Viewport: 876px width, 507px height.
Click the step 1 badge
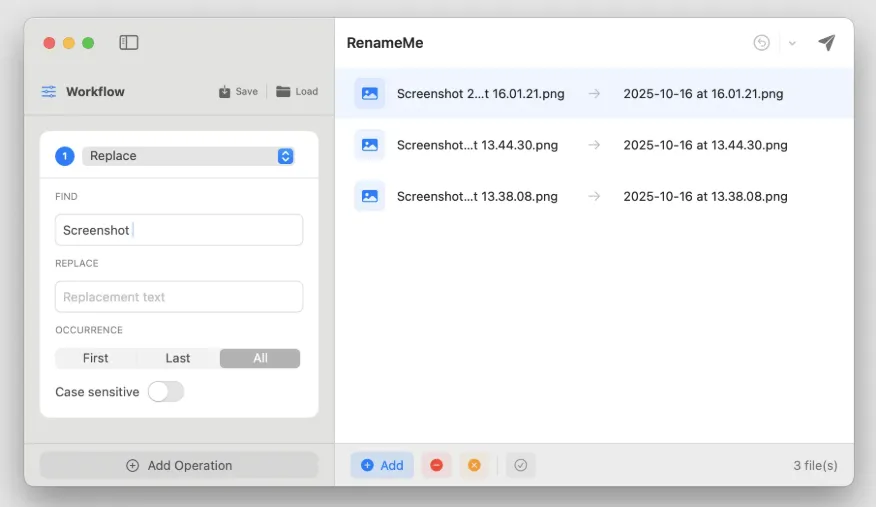click(x=65, y=156)
